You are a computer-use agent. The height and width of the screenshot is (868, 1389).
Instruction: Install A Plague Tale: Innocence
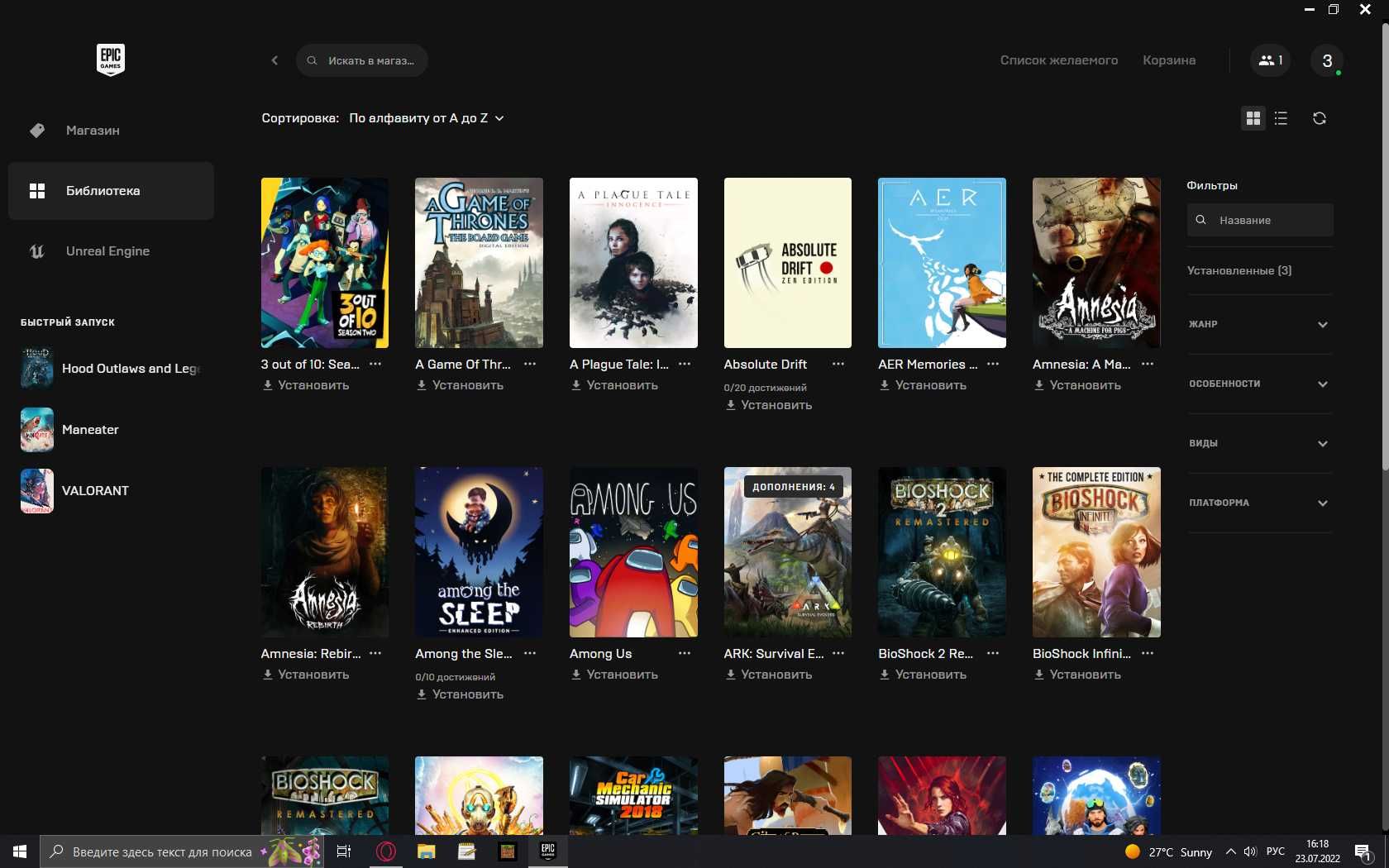(x=615, y=385)
